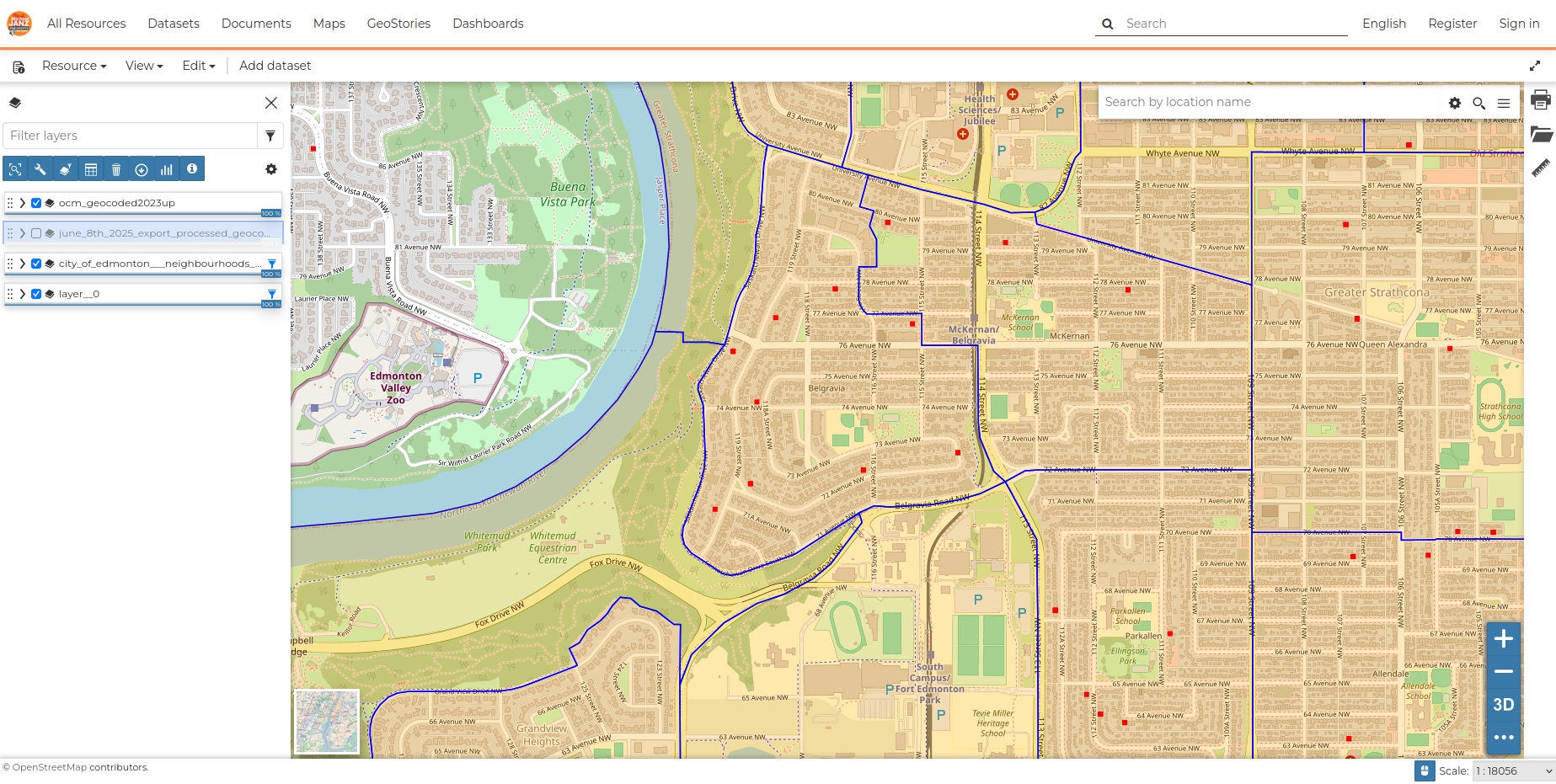Open the scale selector dropdown
This screenshot has height=784, width=1556.
(1513, 771)
